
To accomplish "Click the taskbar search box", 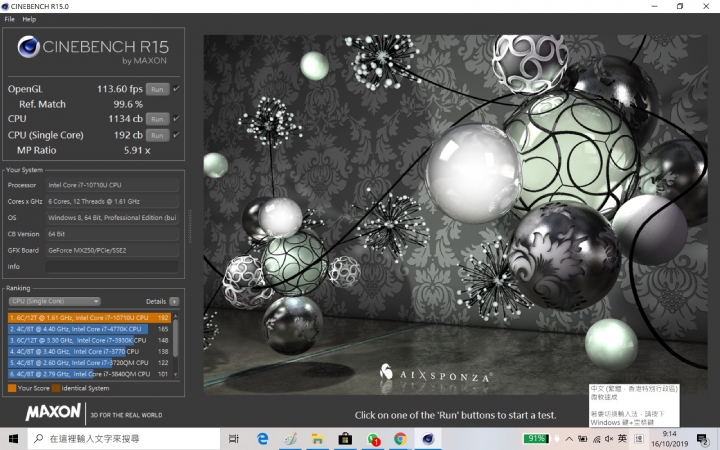I will [x=124, y=439].
